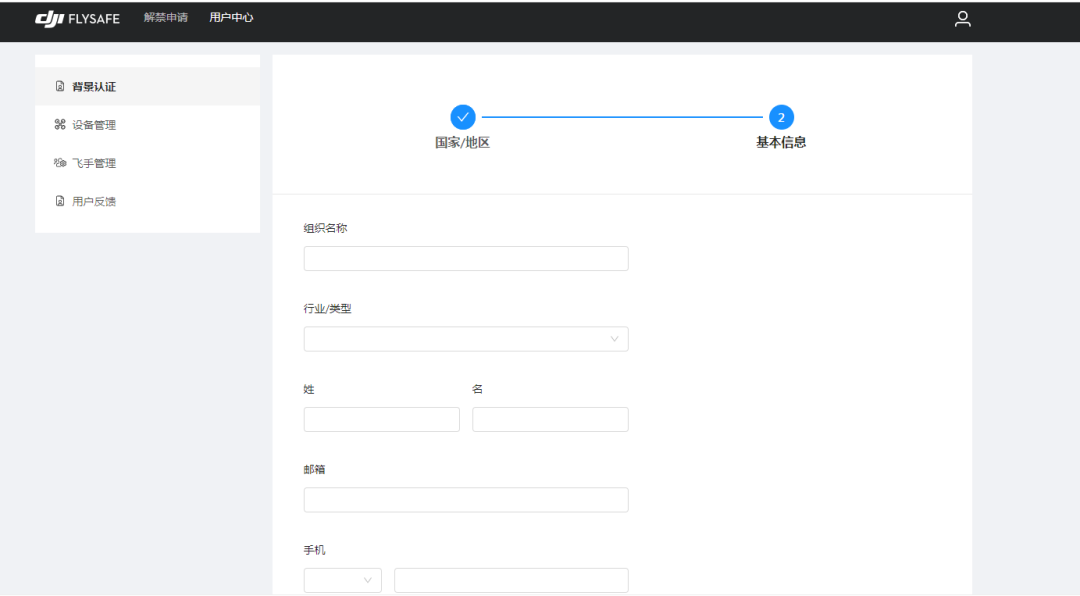This screenshot has height=596, width=1080.
Task: Expand the 行业/类型 dropdown
Action: [466, 339]
